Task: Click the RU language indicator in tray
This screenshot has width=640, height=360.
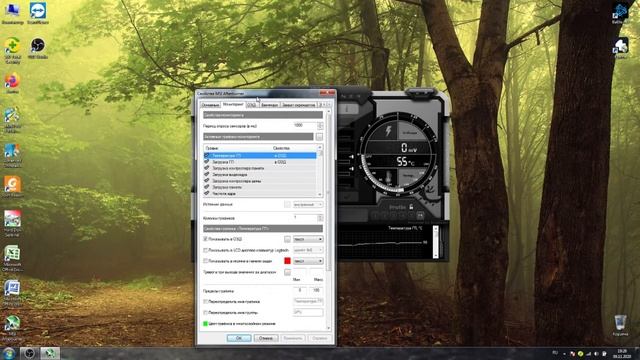Action: [x=555, y=353]
